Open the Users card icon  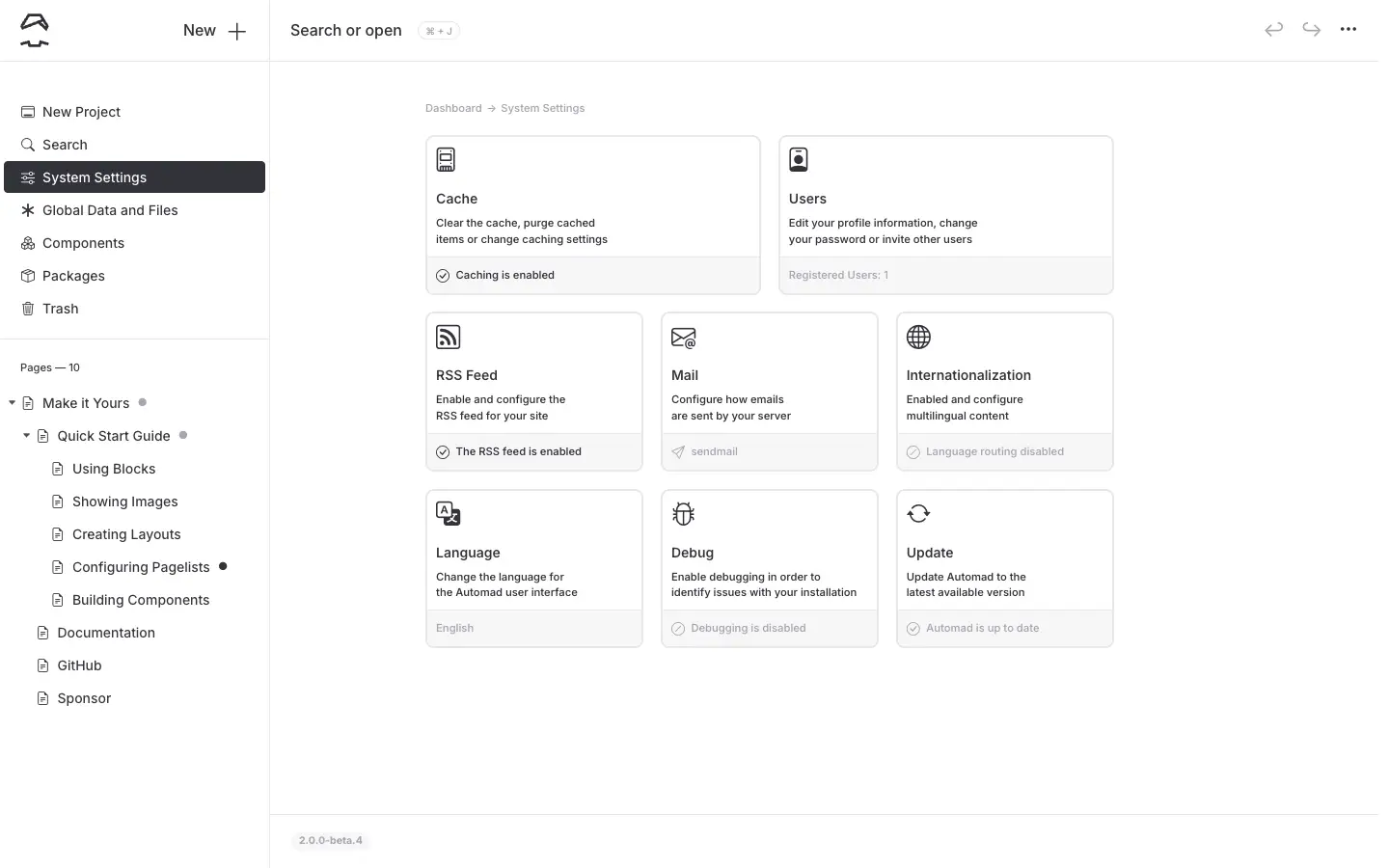(799, 159)
